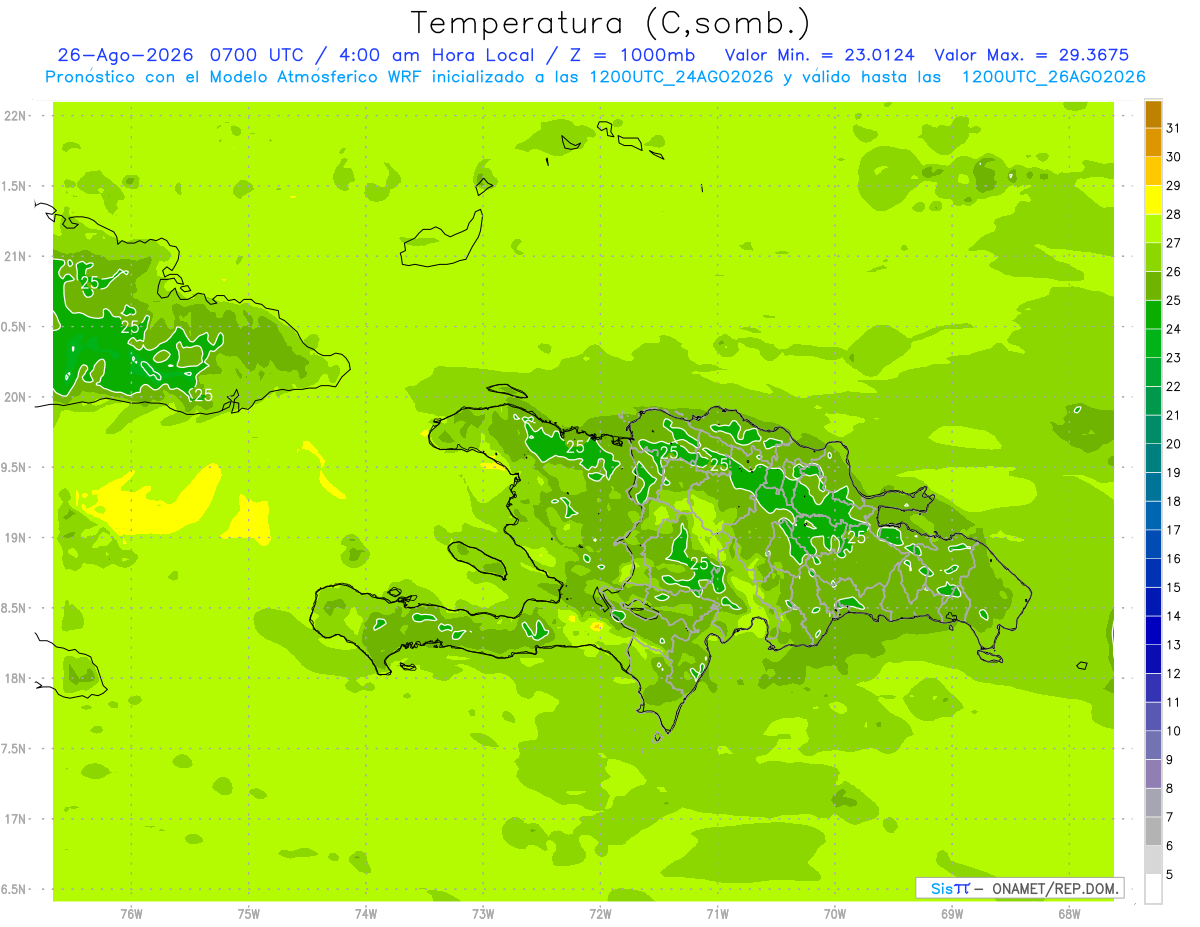The image size is (1200, 927).
Task: Click the colorbar swatch between 30 and 31
Action: (1153, 143)
